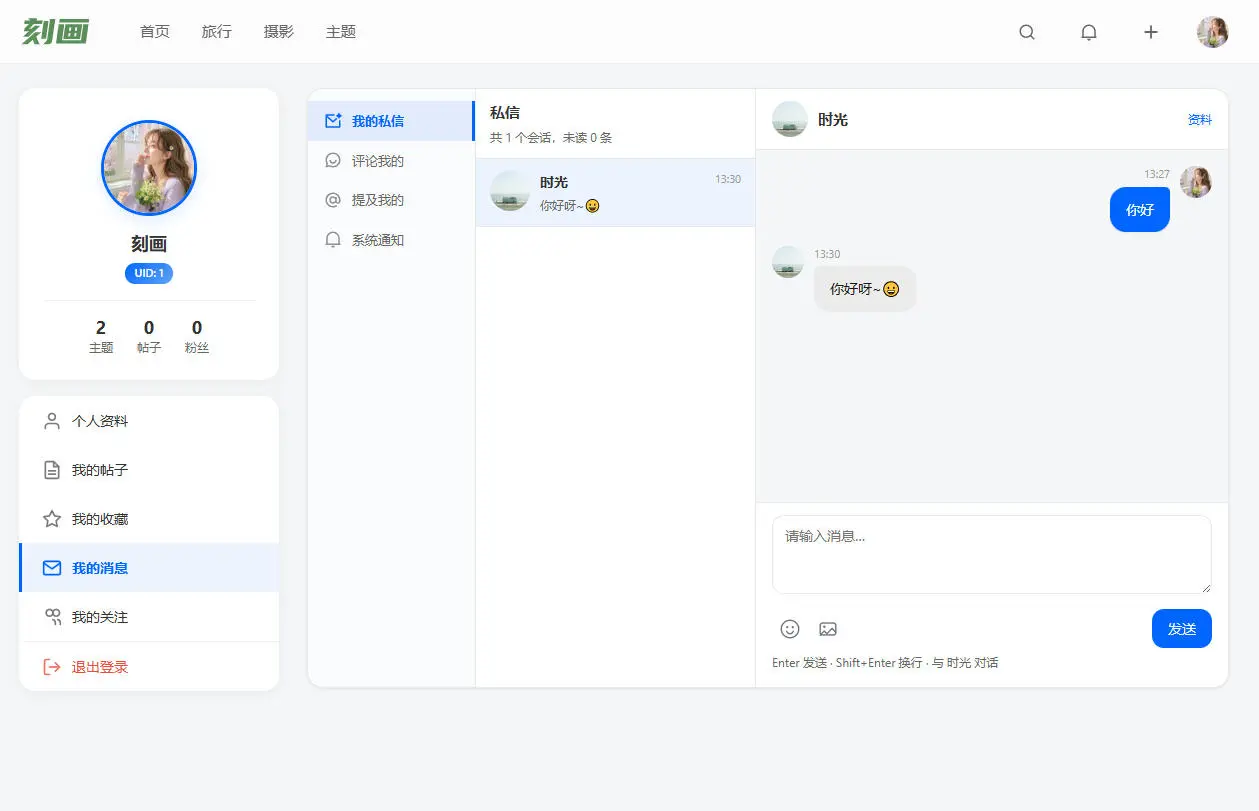Open the emoji picker smiley icon
This screenshot has width=1259, height=811.
coord(790,629)
